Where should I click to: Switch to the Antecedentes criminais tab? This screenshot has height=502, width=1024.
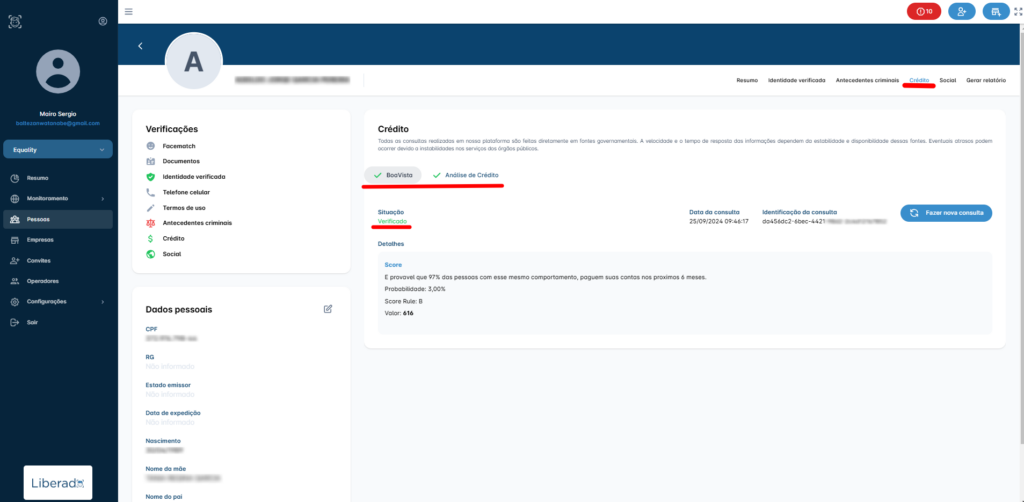867,80
